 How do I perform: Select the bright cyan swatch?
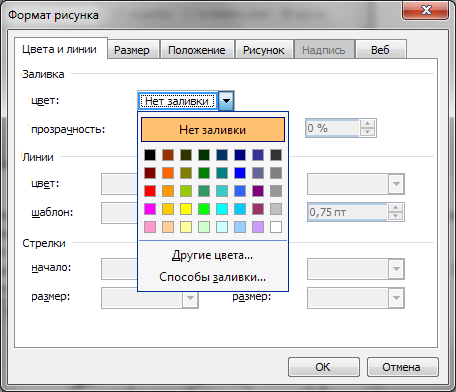click(x=222, y=209)
